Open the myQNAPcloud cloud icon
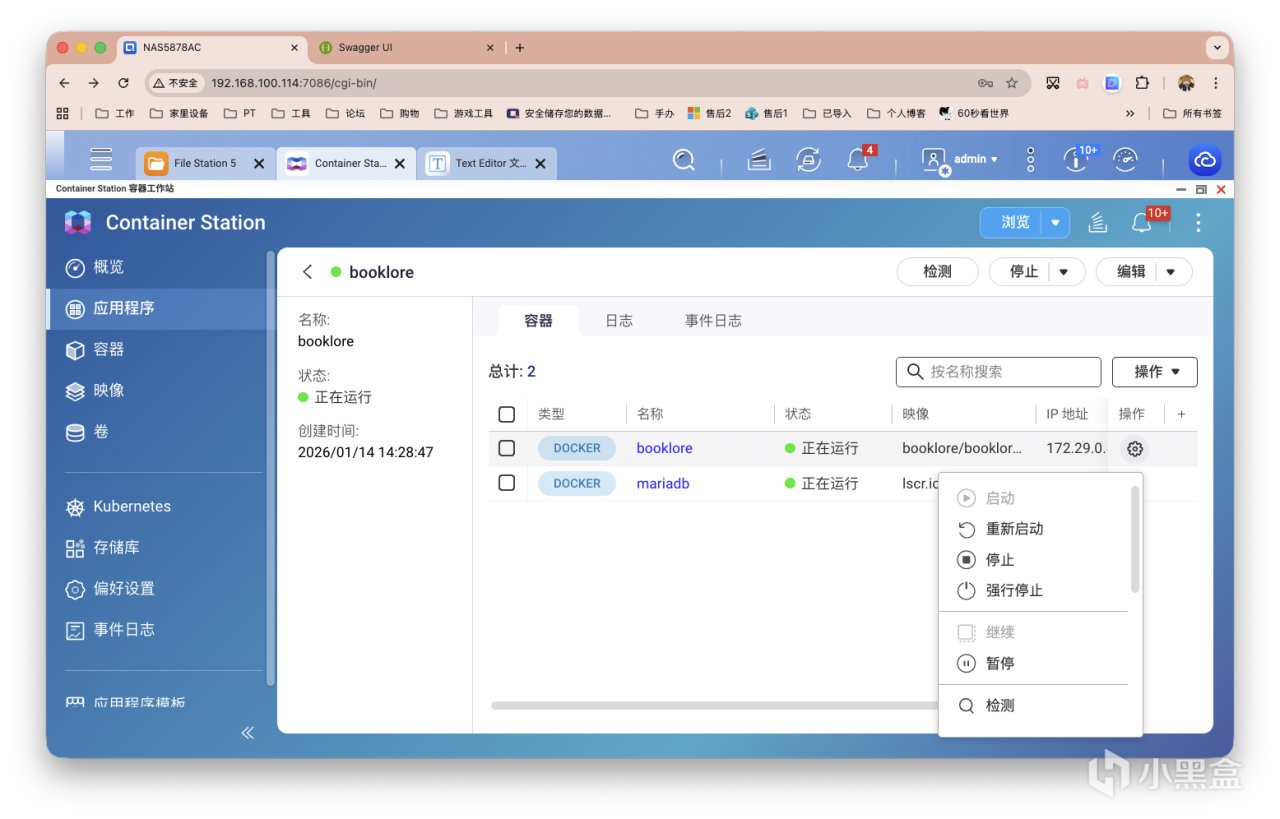The height and width of the screenshot is (819, 1280). coord(1205,161)
